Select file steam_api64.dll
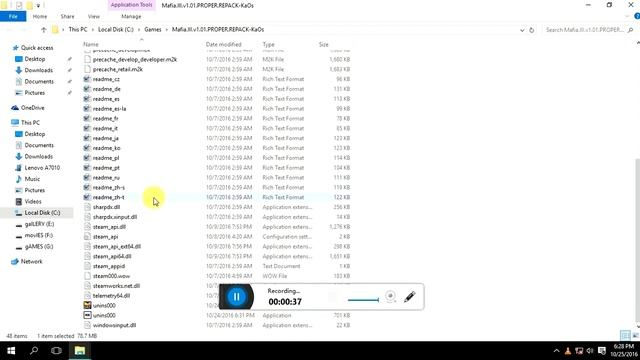Viewport: 640px width, 360px height. click(x=112, y=256)
